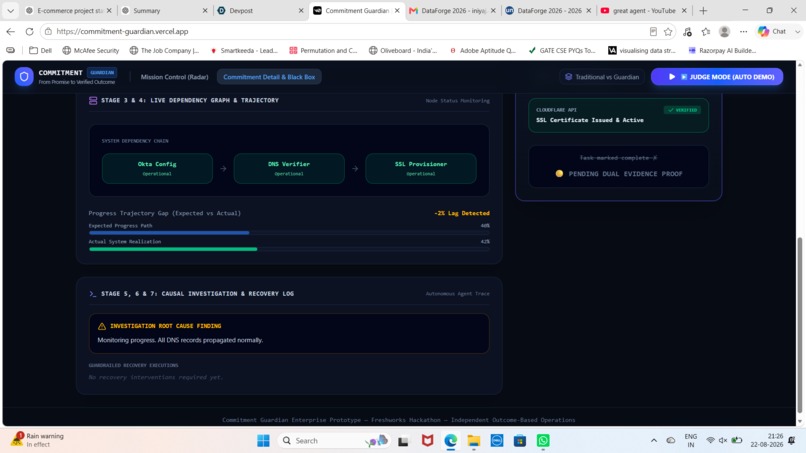Screen dimensions: 806x453
Task: Click the 'Autonomous Agent Trace' label
Action: 457,294
